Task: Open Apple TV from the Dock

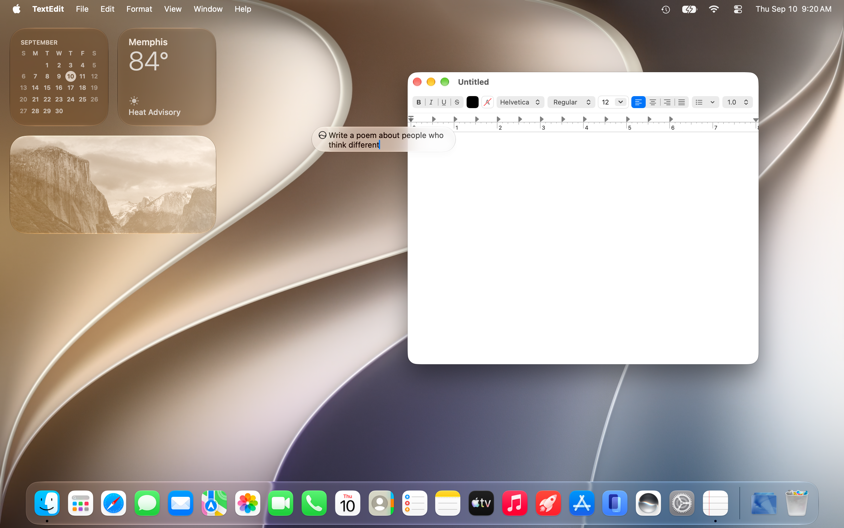Action: 481,503
